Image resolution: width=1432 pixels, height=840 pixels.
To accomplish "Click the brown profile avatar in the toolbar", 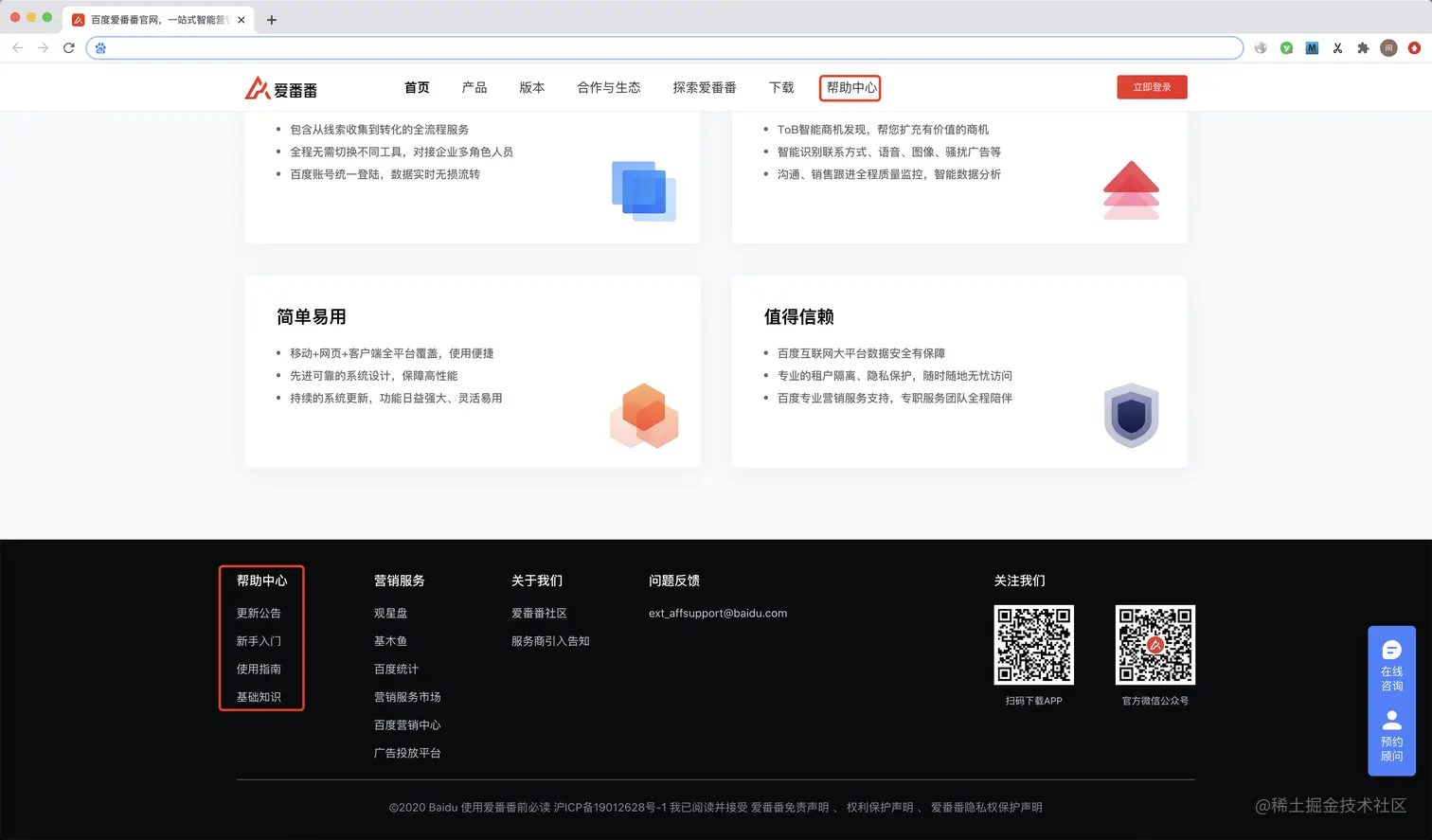I will pos(1388,48).
